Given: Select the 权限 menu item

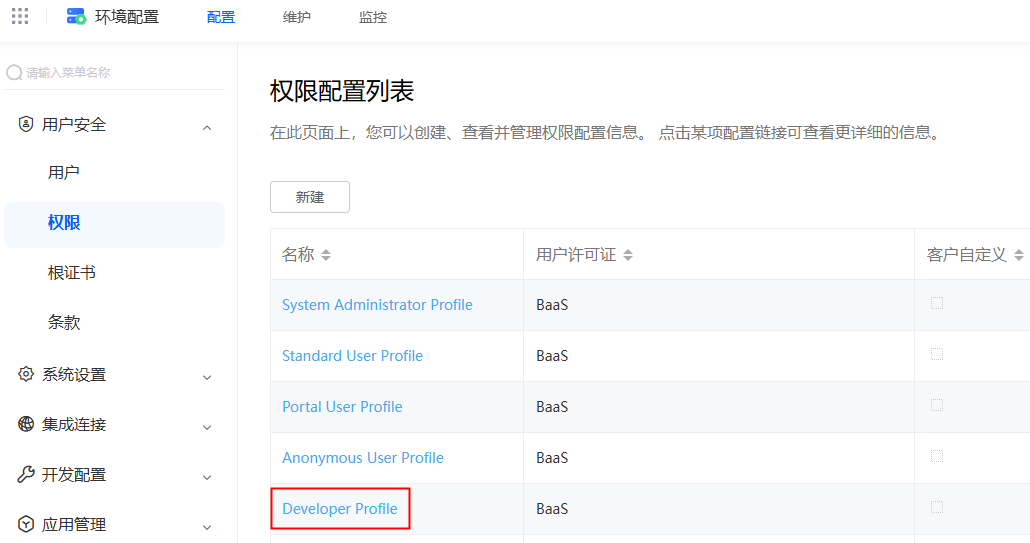Looking at the screenshot, I should click(x=114, y=223).
